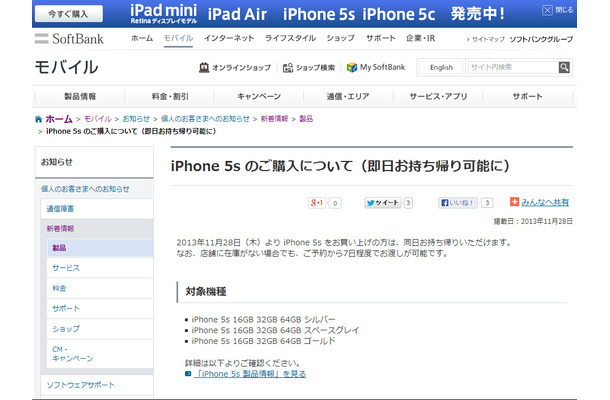This screenshot has width=610, height=400.
Task: Open the ホーム top menu item
Action: click(142, 38)
